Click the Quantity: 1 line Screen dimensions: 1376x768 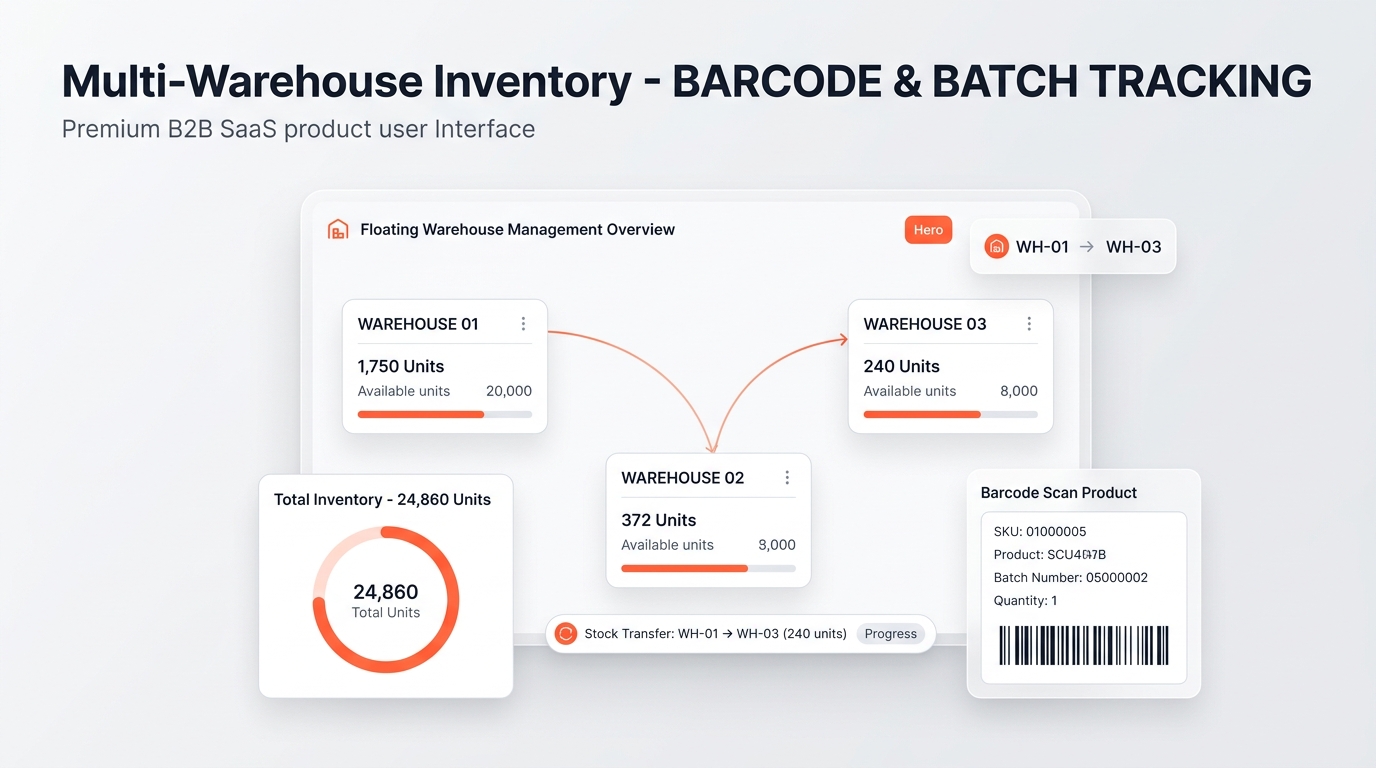pos(1026,600)
